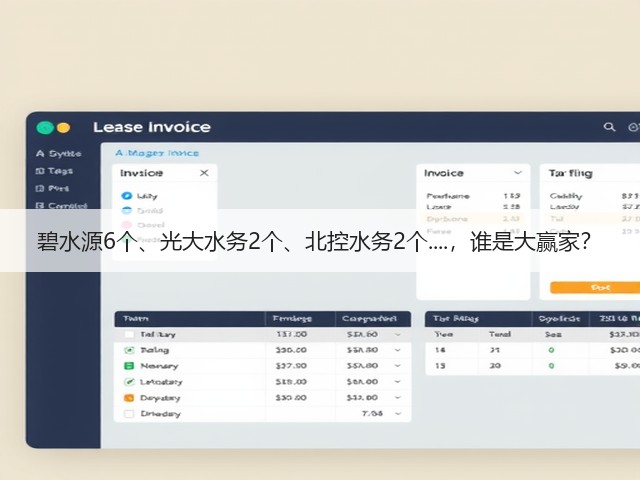Screen dimensions: 640x480
Task: Click the green zero indicator in row 15
Action: pos(551,366)
